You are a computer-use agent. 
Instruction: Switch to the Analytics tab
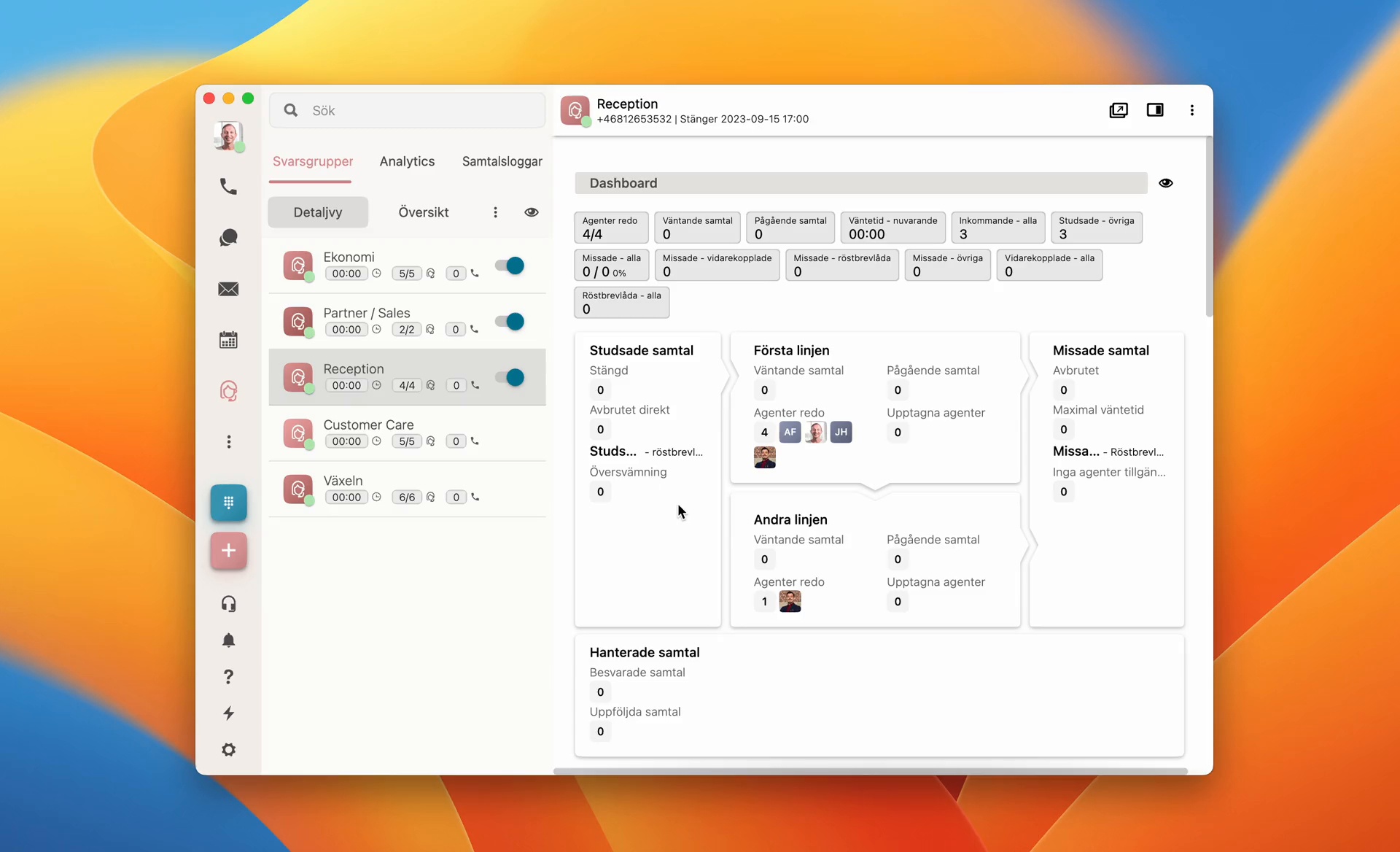click(407, 161)
